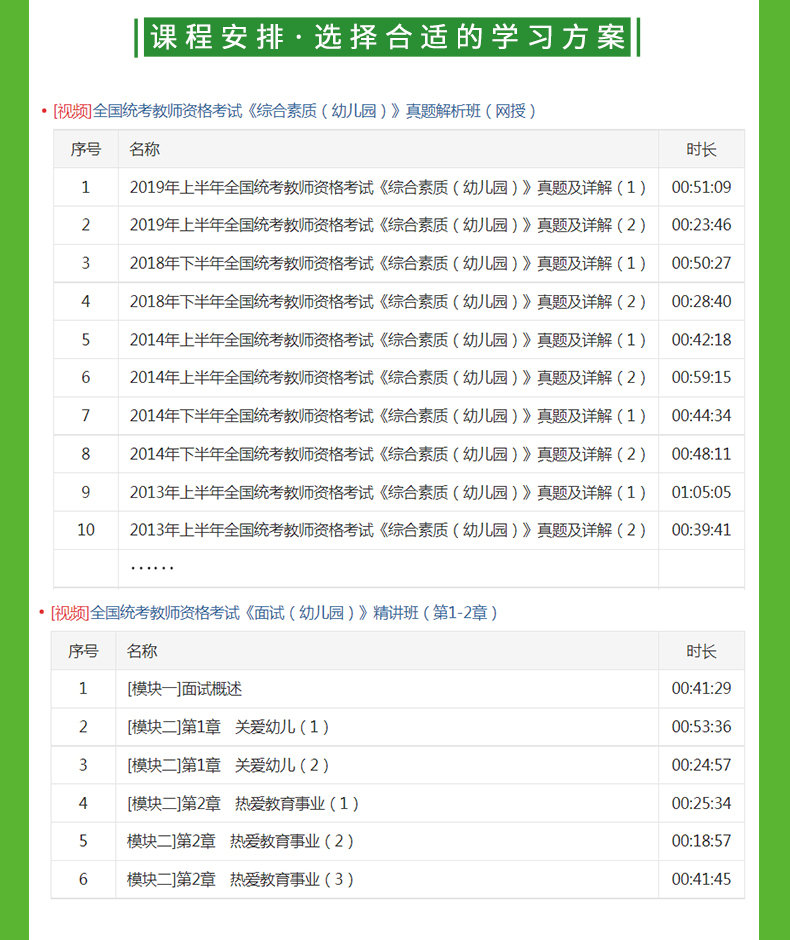Open 2013年上半年 真题及详解(1) lesson

(388, 492)
